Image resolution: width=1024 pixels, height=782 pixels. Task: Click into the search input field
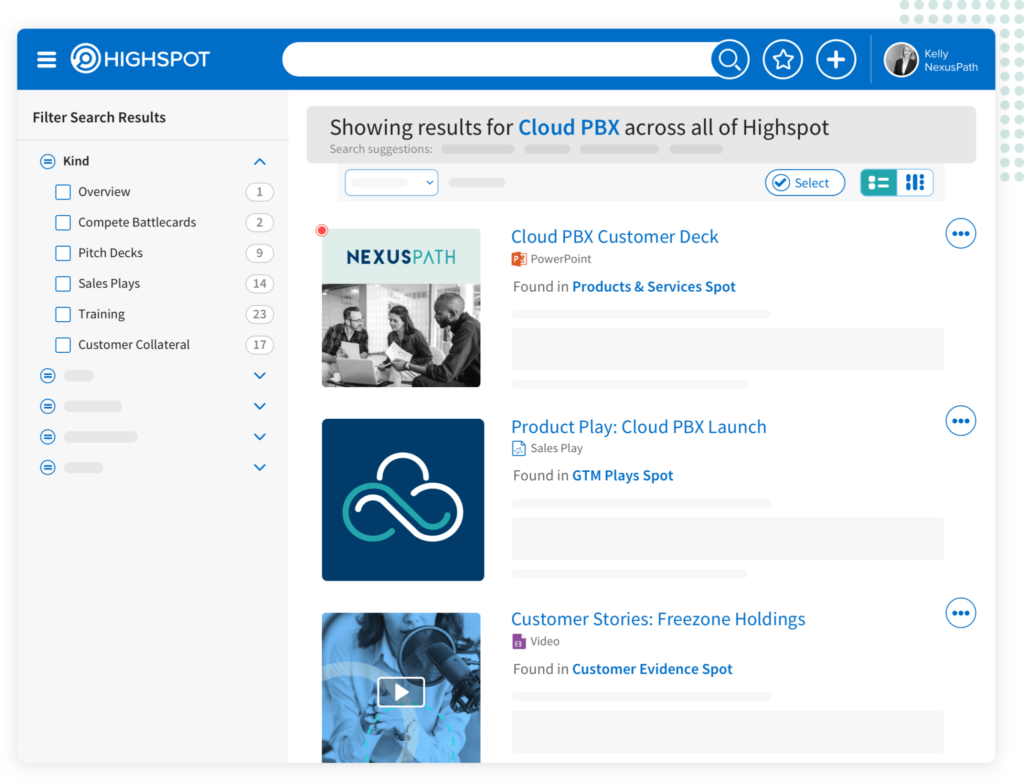point(495,60)
